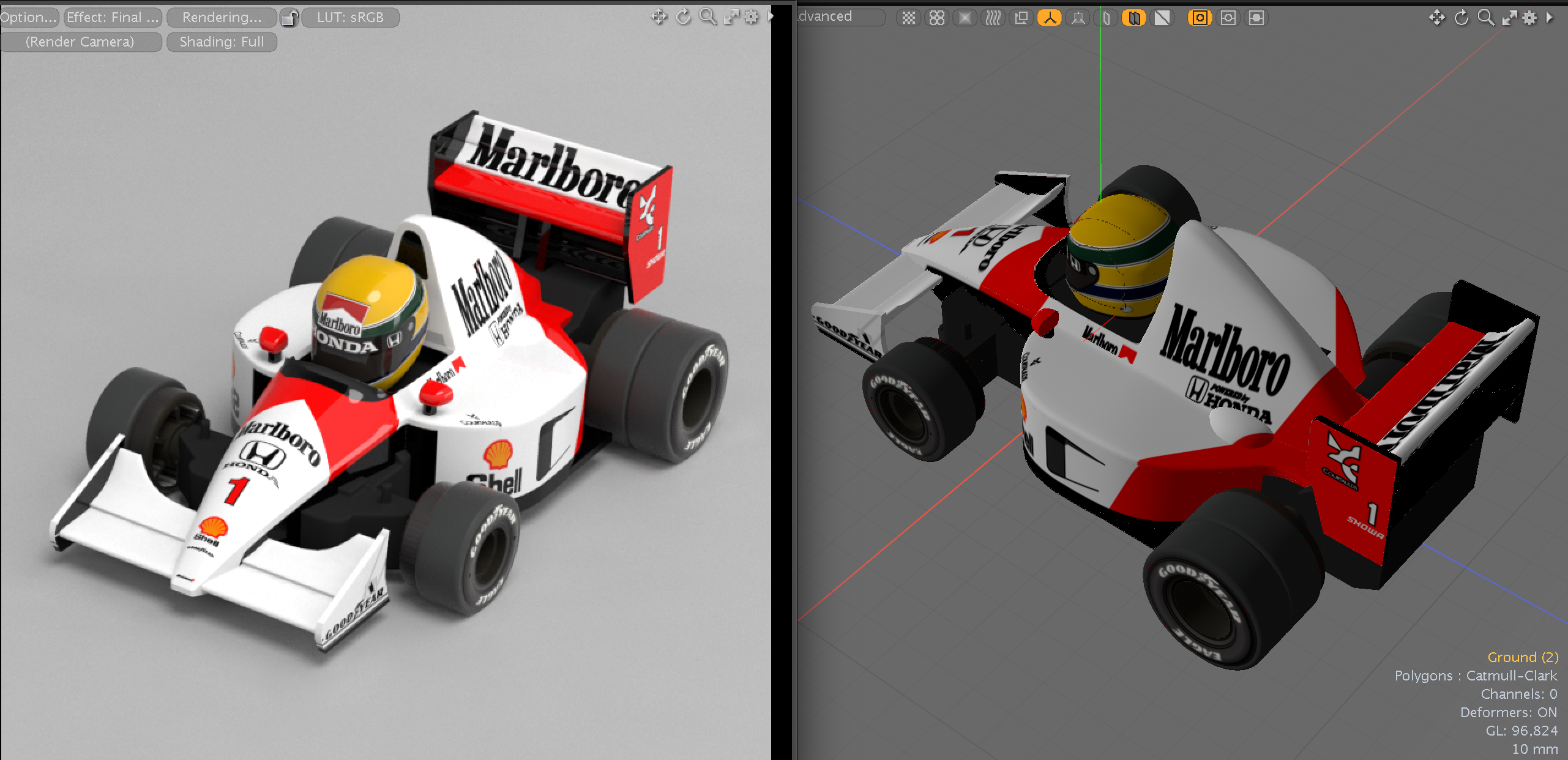1568x760 pixels.
Task: Click the single panel outline icon in 3D viewport
Action: 1106,18
